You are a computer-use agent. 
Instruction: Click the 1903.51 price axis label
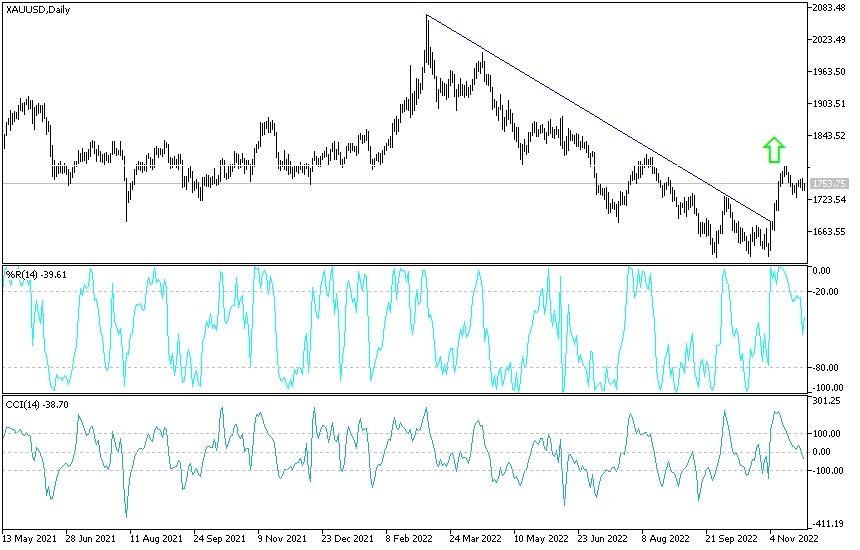click(829, 104)
